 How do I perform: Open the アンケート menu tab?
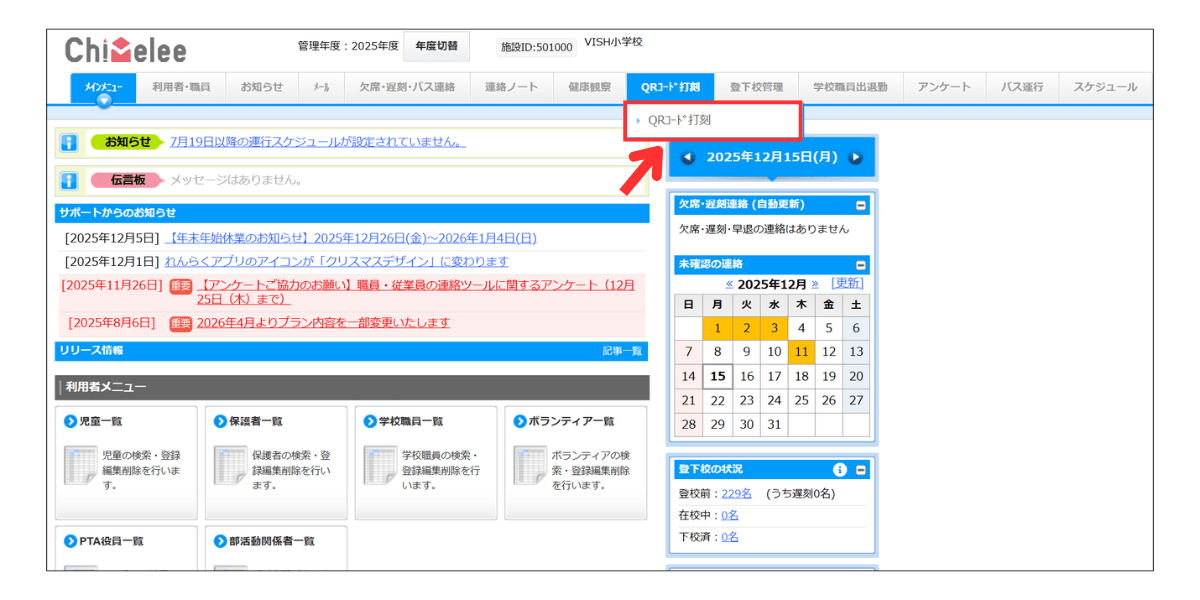(943, 87)
